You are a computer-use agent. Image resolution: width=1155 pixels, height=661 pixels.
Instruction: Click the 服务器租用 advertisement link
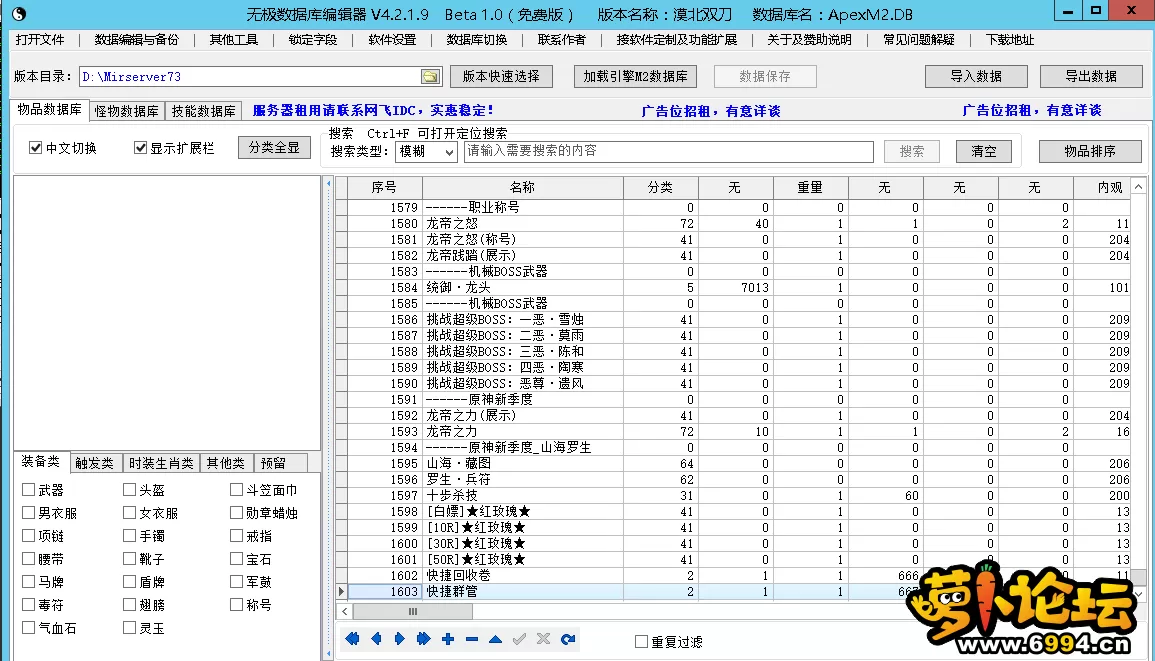(373, 111)
